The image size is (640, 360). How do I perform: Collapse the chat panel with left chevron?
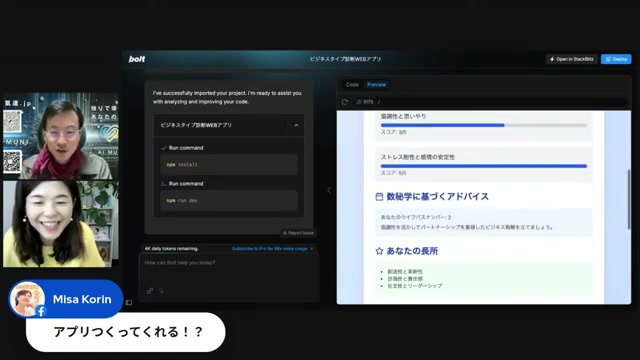[329, 190]
